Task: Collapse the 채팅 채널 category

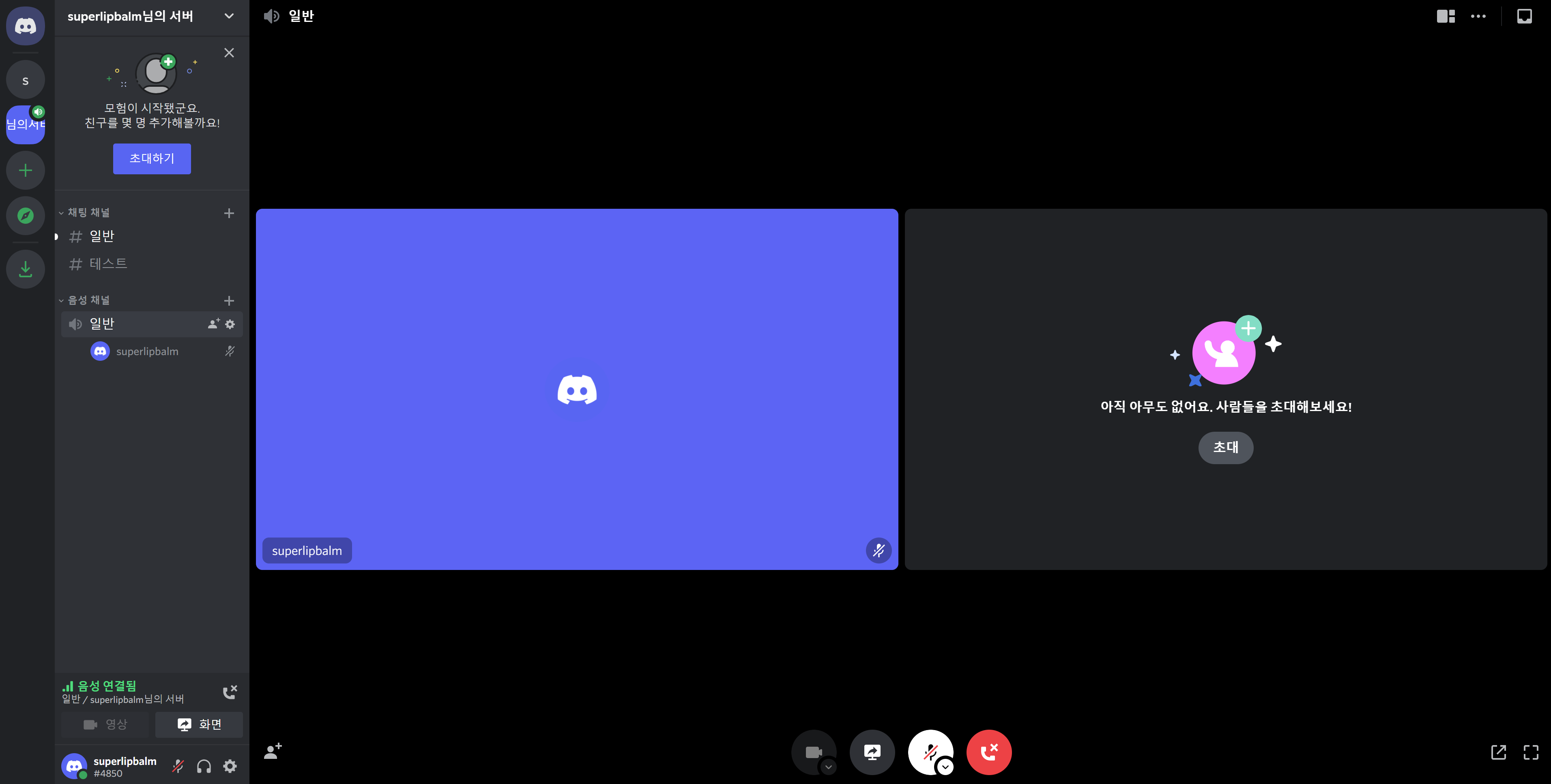Action: [88, 212]
